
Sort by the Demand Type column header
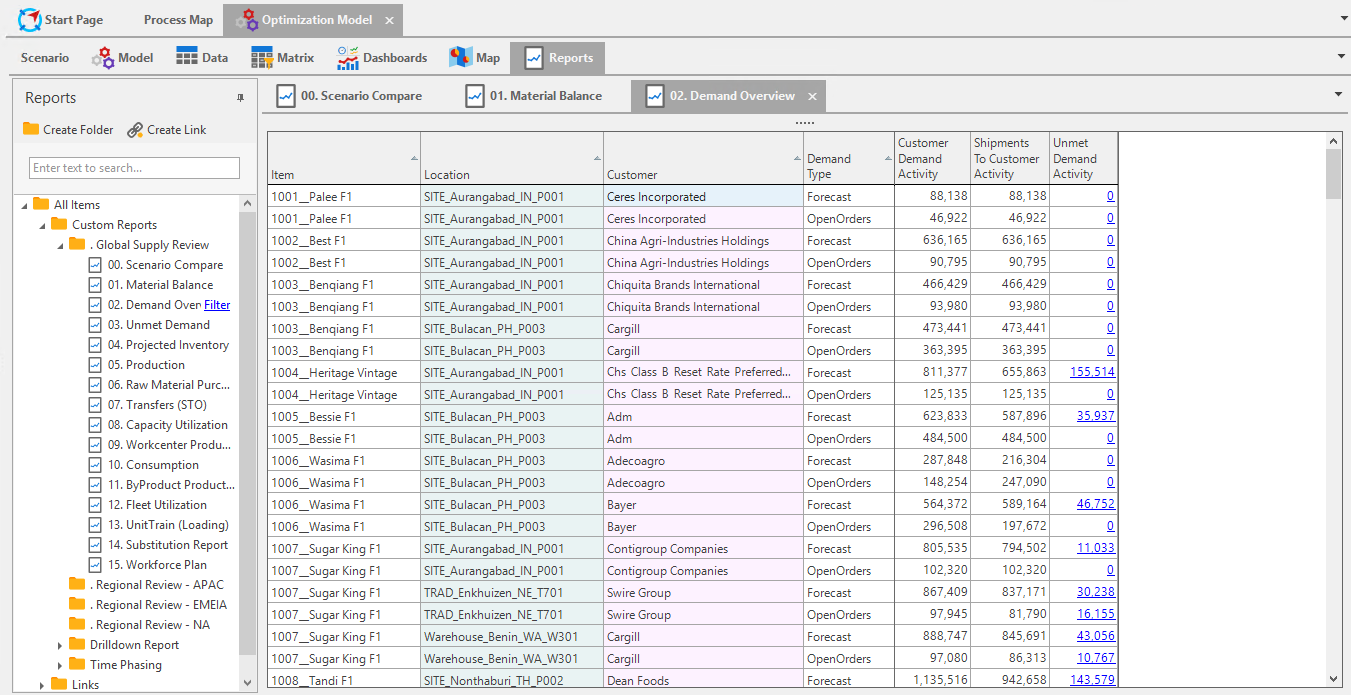[x=848, y=158]
